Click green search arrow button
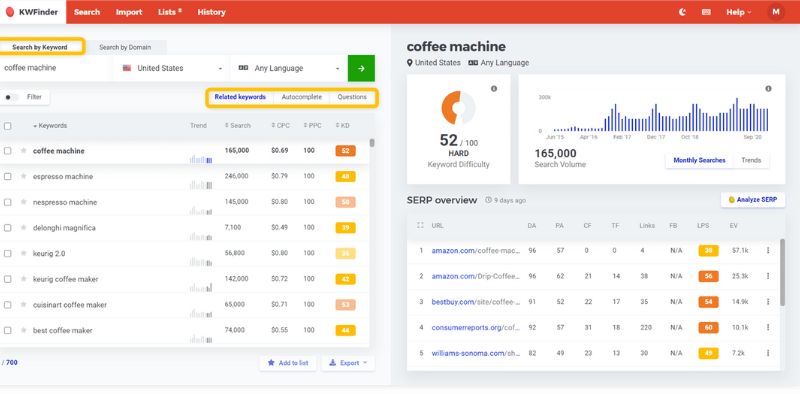The width and height of the screenshot is (800, 394). [x=361, y=68]
